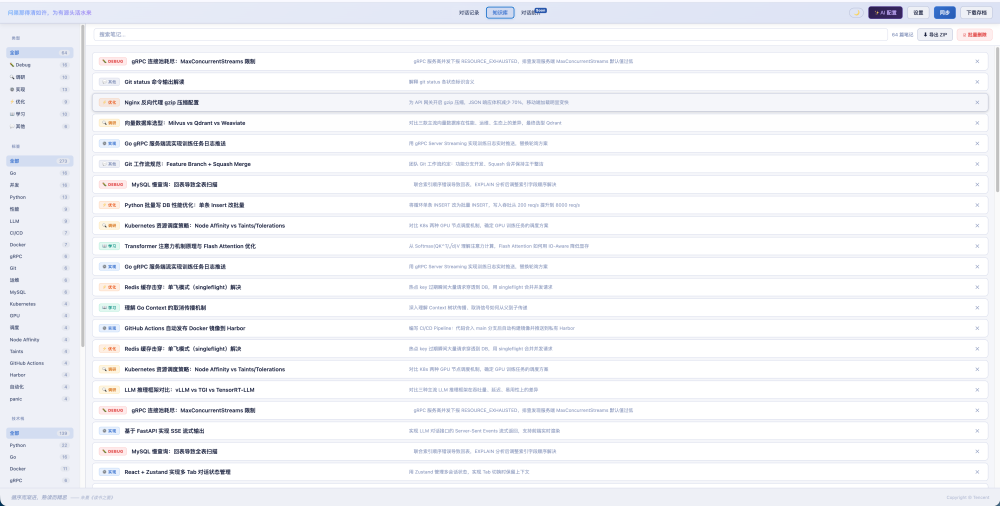Select the 学习 book category filter
This screenshot has height=506, width=1000.
point(40,114)
